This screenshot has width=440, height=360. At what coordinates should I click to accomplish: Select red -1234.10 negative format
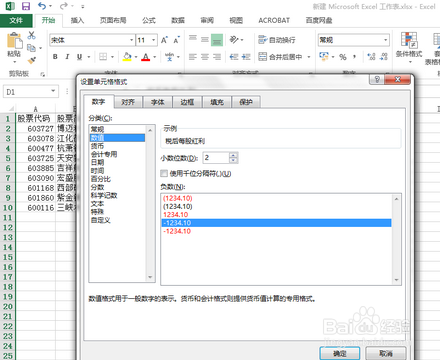click(177, 231)
